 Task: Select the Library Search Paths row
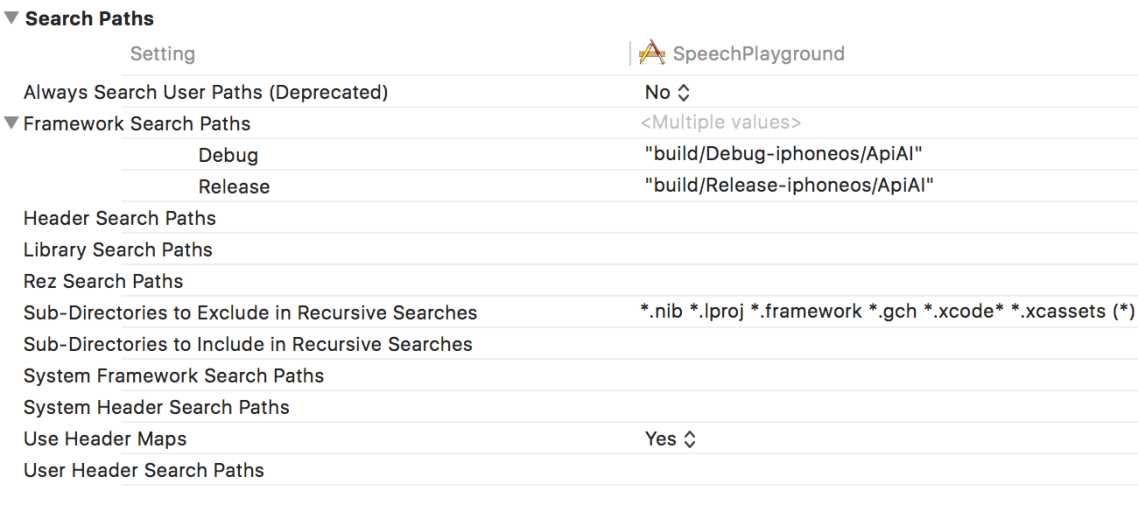118,249
